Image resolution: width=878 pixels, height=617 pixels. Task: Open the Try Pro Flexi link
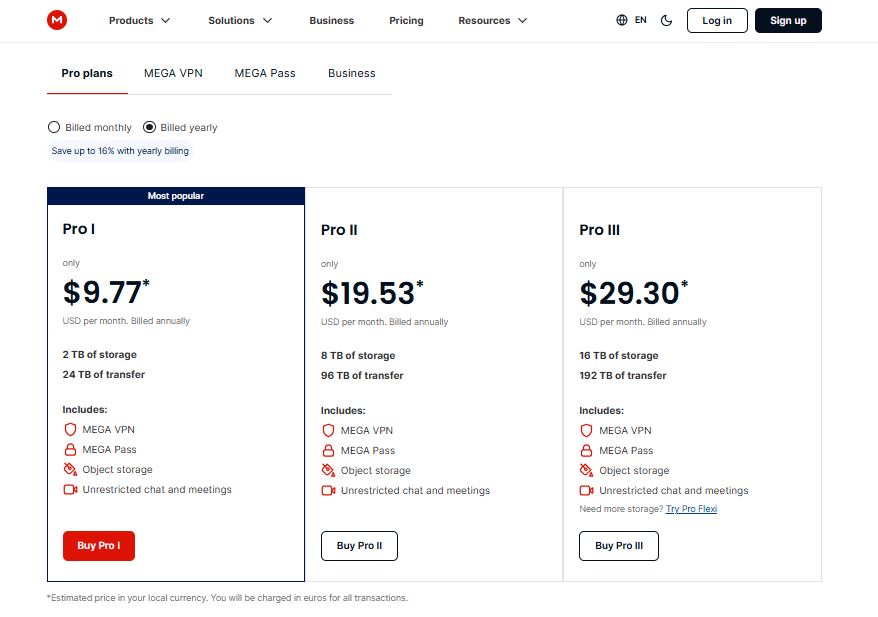(691, 510)
